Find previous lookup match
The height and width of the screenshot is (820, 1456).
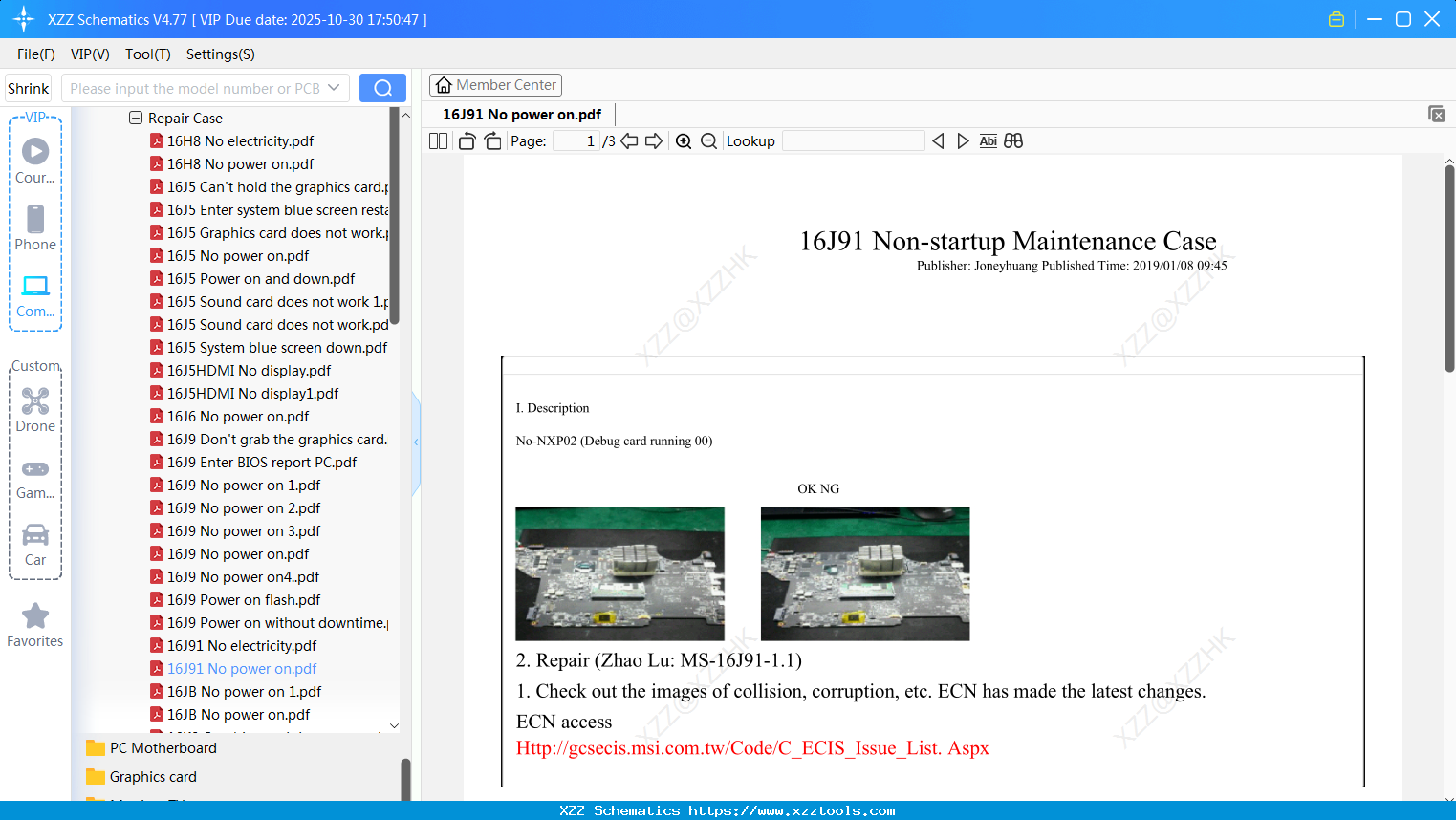tap(938, 140)
